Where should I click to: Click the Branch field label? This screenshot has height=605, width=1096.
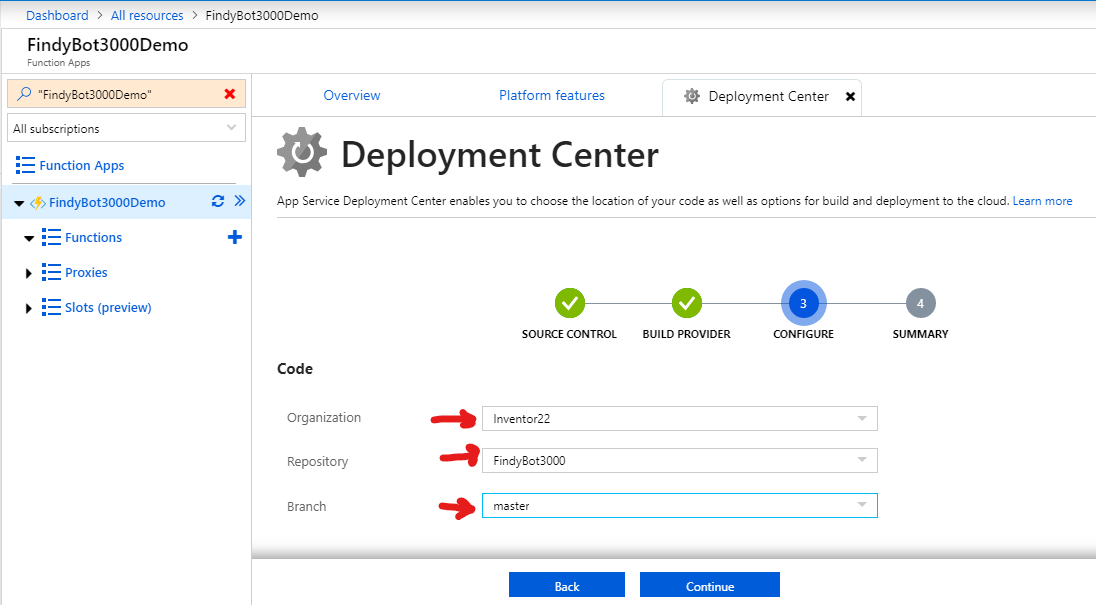[306, 506]
